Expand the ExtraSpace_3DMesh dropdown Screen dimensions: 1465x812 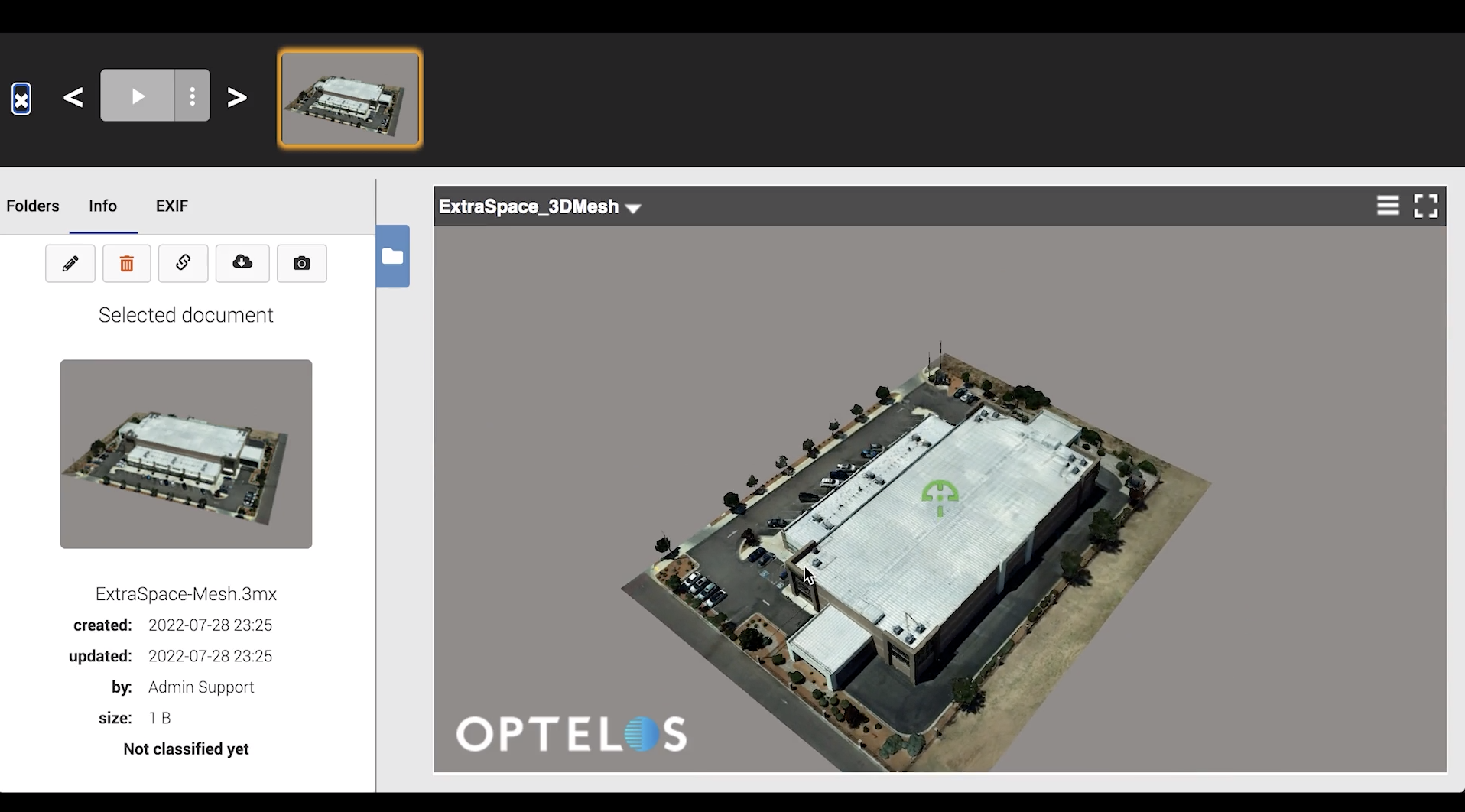tap(633, 208)
